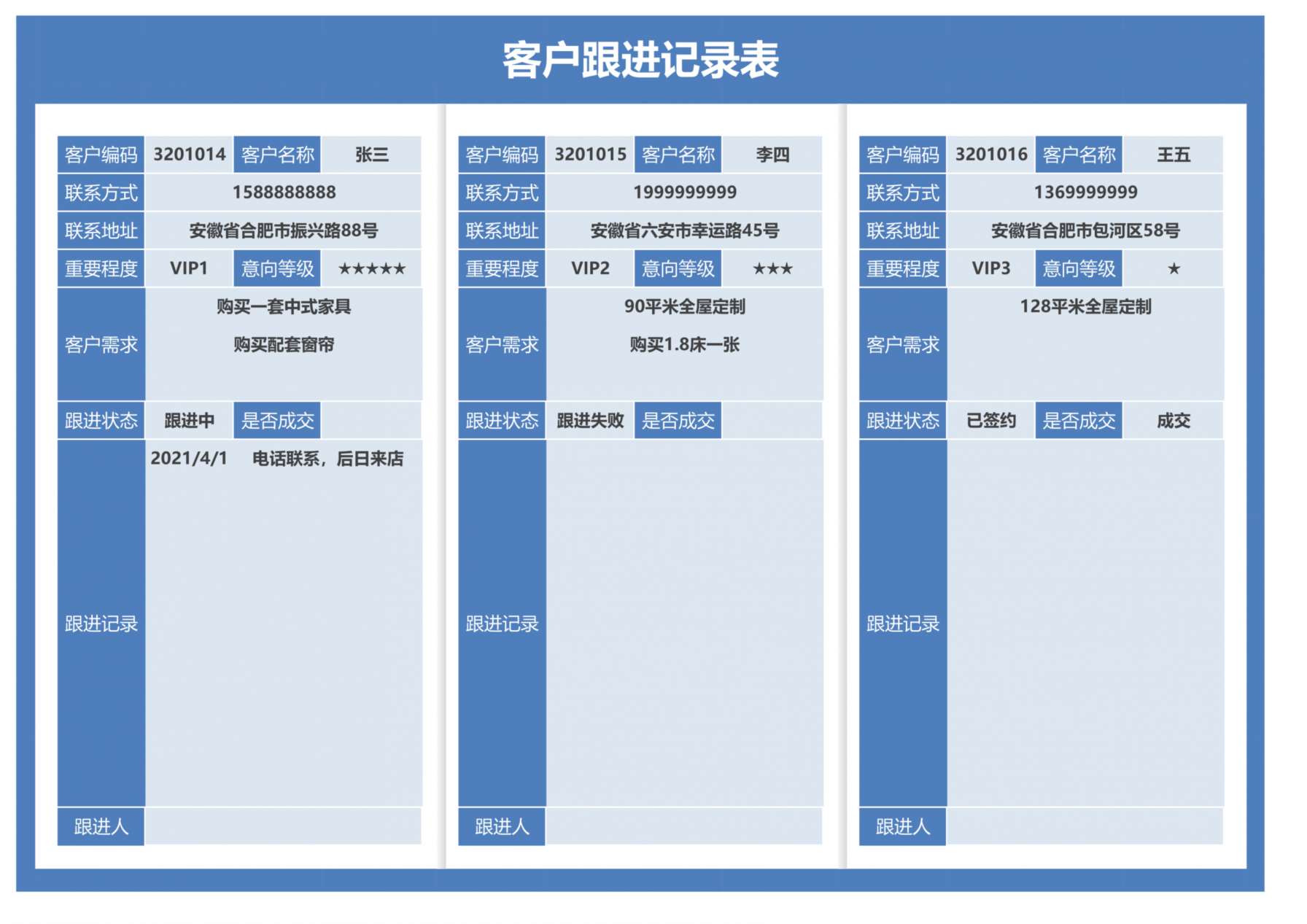This screenshot has height=924, width=1307.
Task: Click the title 客户跟进记录表
Action: [640, 60]
